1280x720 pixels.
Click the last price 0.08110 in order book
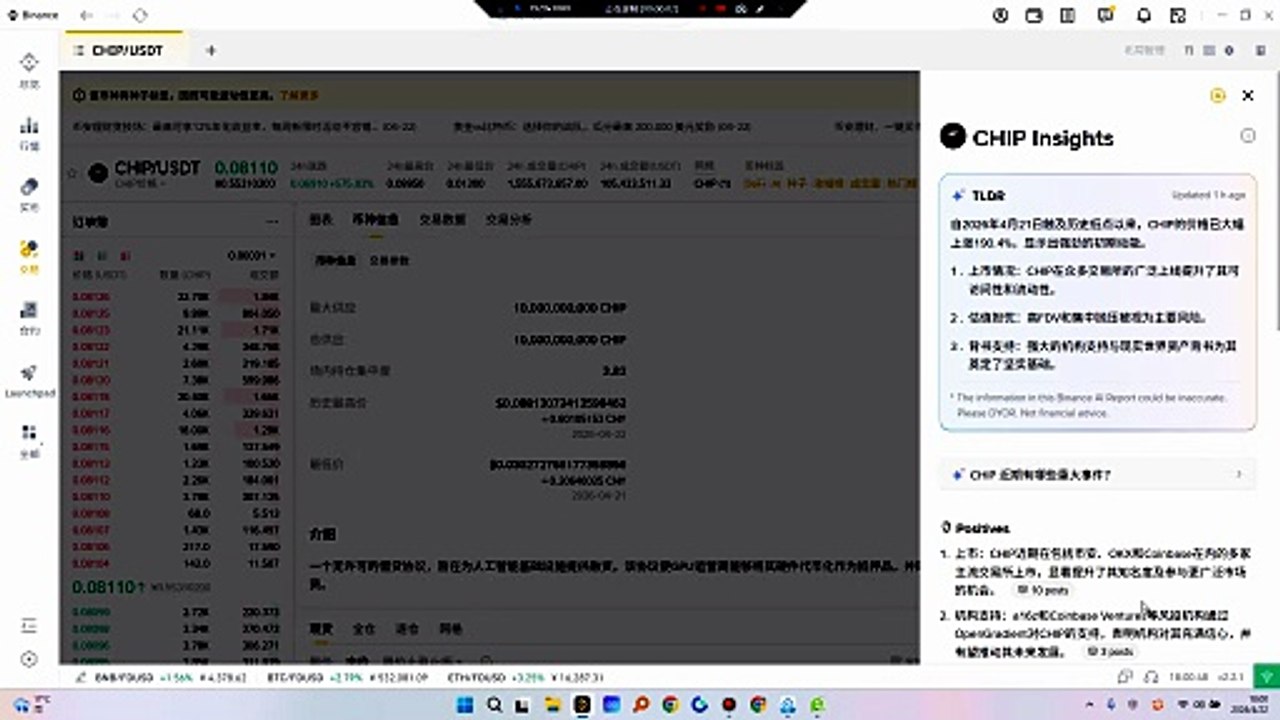[x=102, y=587]
